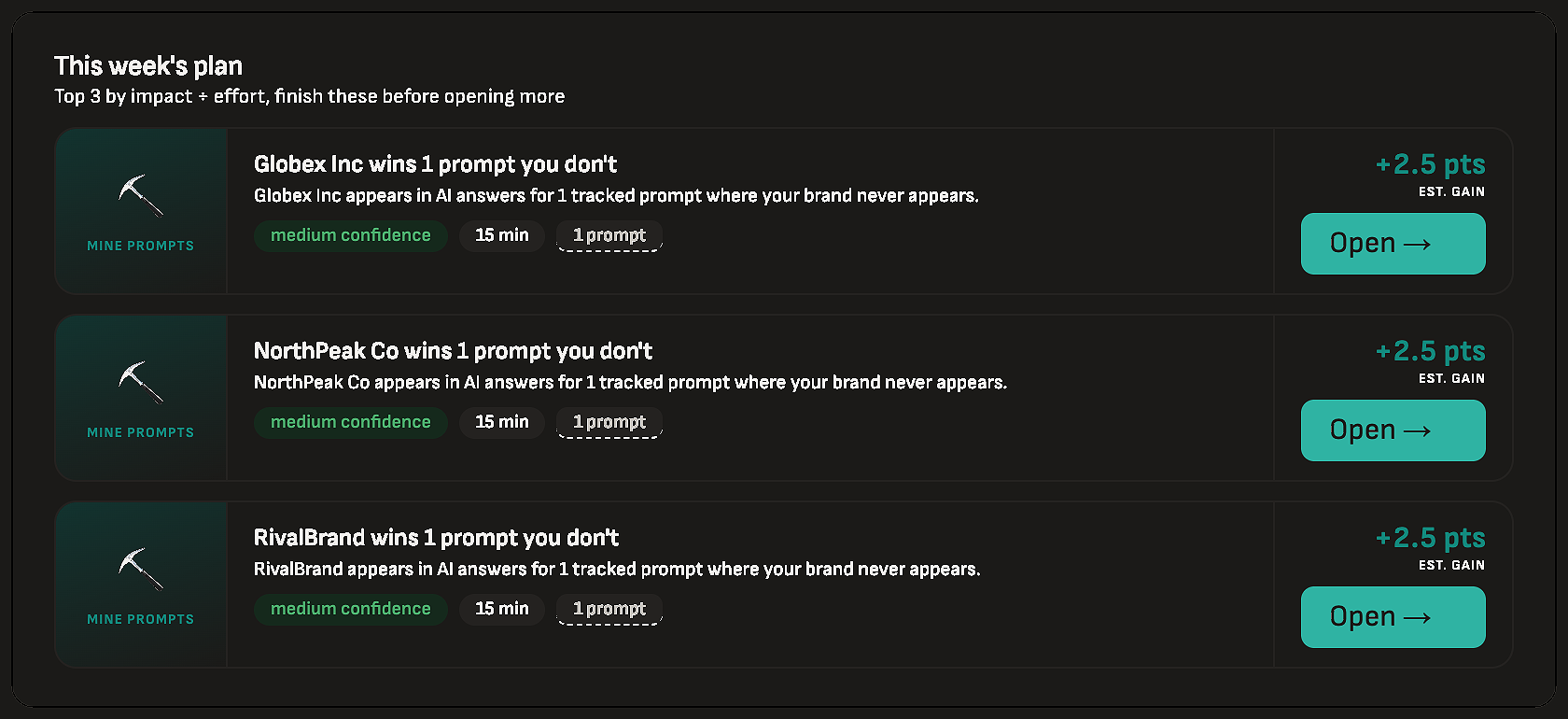Click the pickaxe icon in NorthPeak Co card
Viewport: 1568px width, 719px height.
(141, 382)
